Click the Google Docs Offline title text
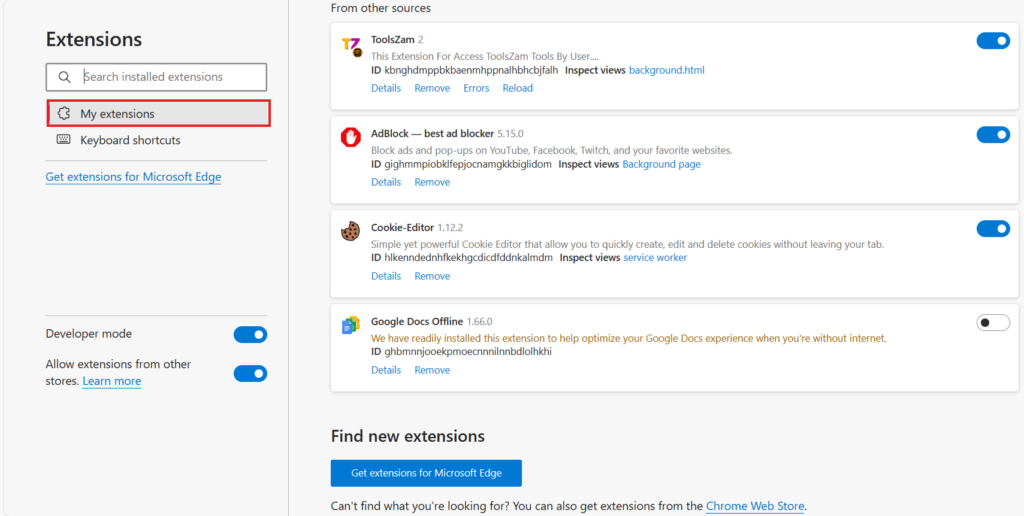This screenshot has height=516, width=1024. [x=417, y=321]
